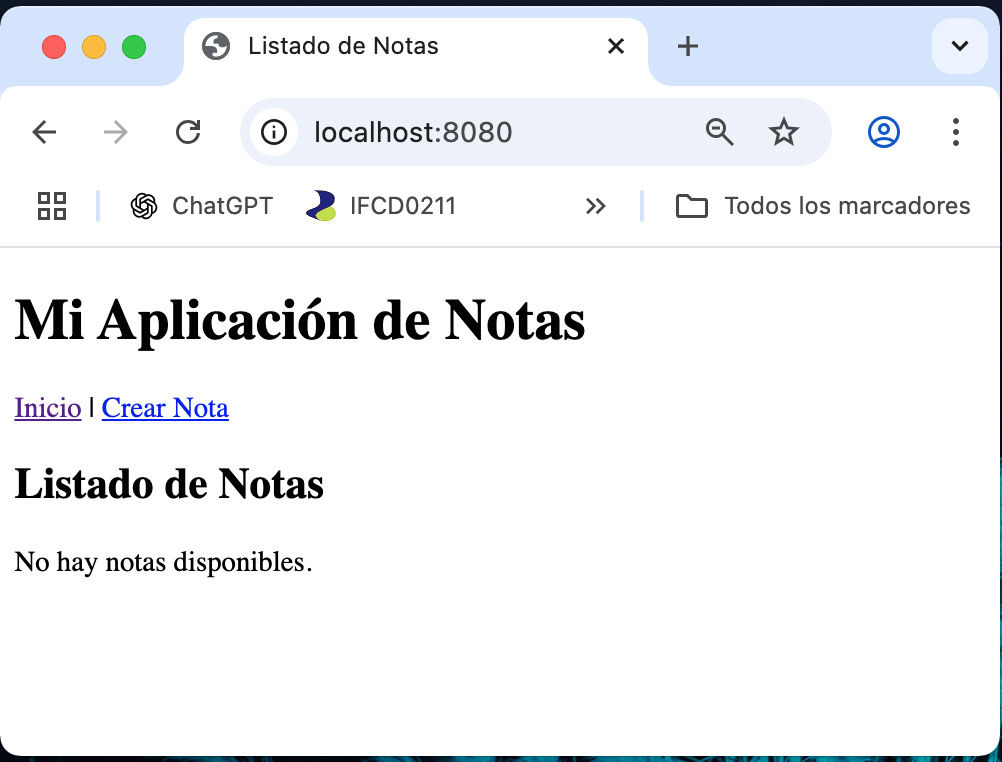1002x762 pixels.
Task: Open a new tab with plus button
Action: click(688, 46)
